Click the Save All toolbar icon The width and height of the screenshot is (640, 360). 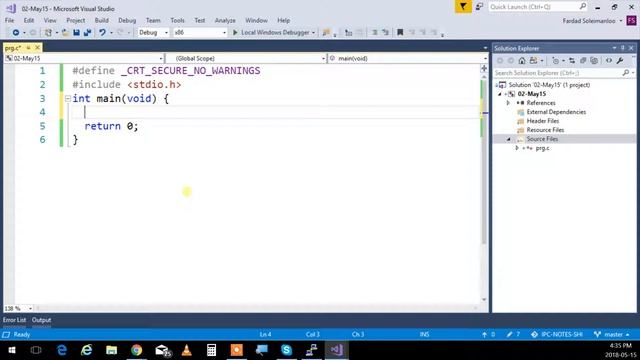click(87, 32)
